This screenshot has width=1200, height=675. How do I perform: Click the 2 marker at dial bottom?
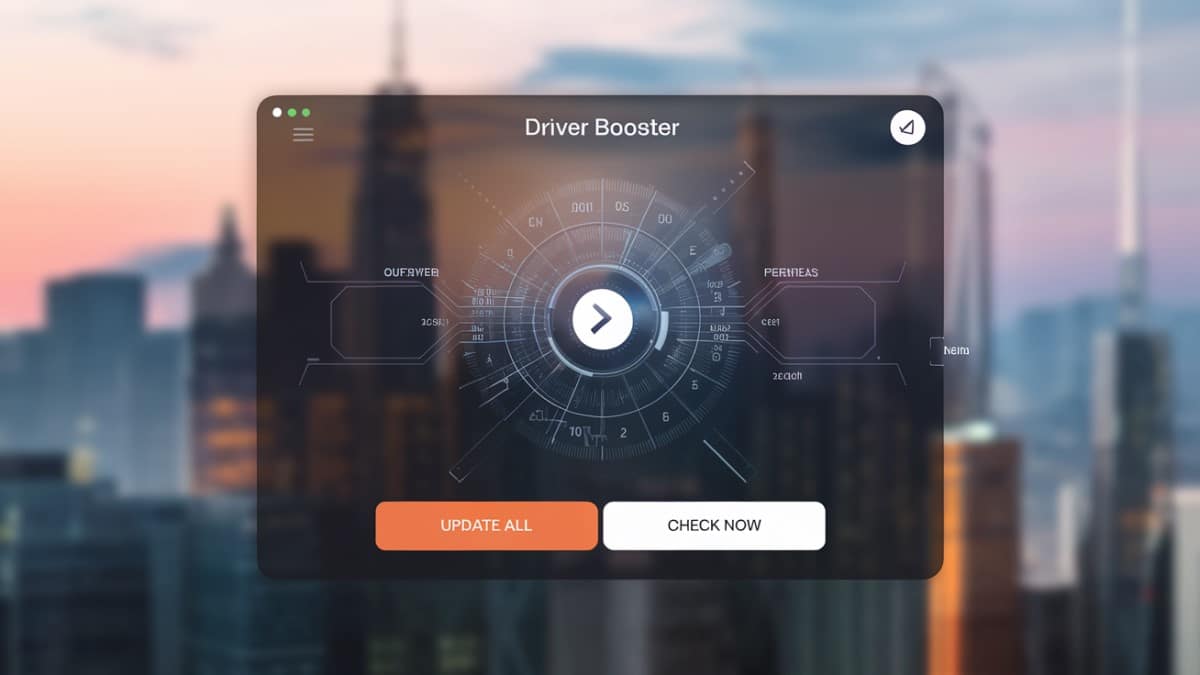[623, 433]
